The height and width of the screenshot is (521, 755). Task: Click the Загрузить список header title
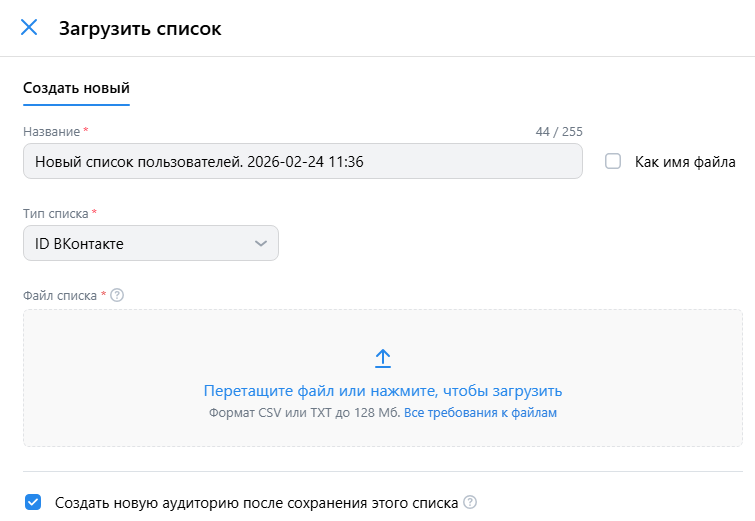point(140,28)
